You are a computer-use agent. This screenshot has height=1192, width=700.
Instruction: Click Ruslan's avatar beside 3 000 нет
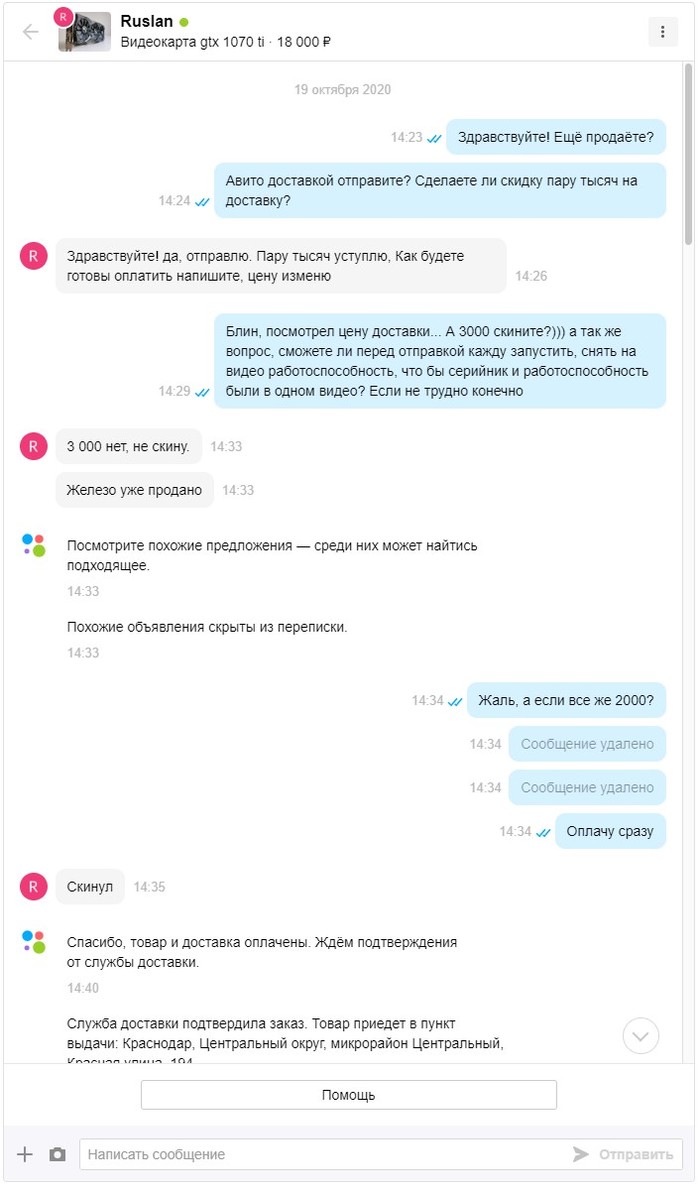(x=33, y=446)
